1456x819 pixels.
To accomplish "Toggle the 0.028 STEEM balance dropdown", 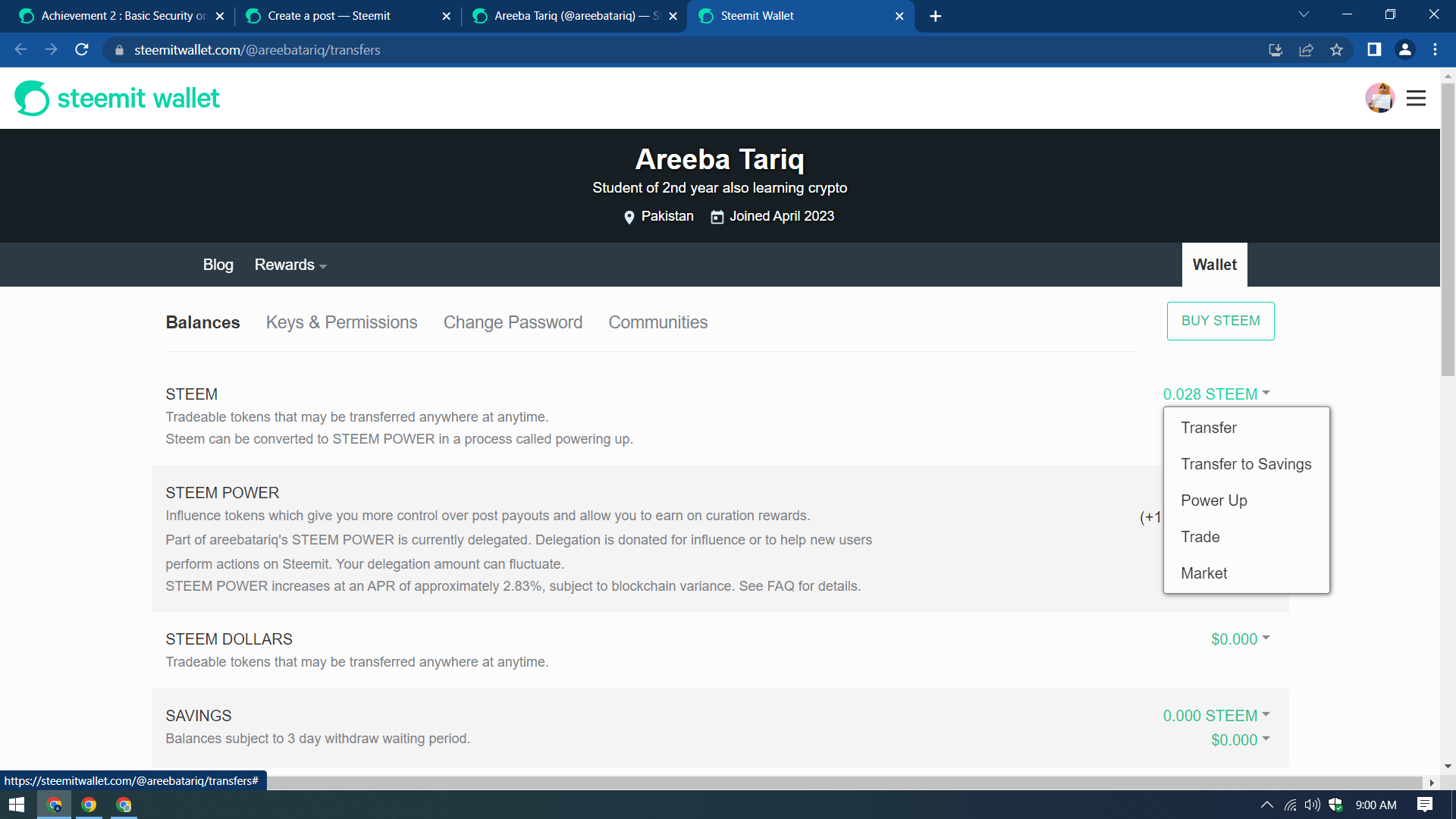I will [x=1216, y=394].
